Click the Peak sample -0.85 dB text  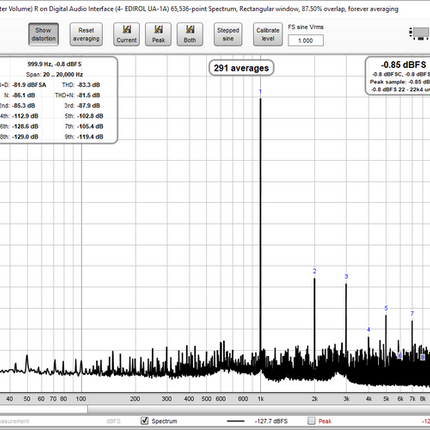click(400, 82)
